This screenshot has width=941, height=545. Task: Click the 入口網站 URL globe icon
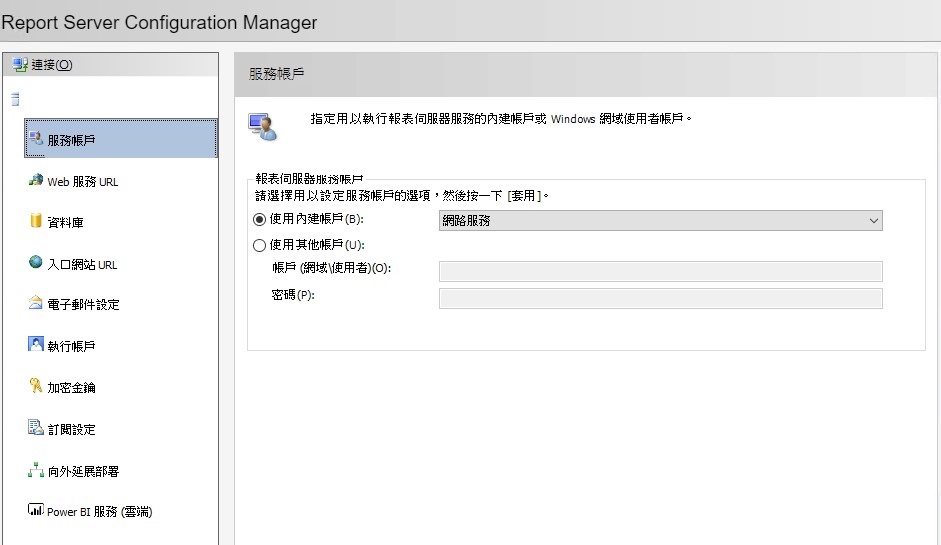[37, 264]
